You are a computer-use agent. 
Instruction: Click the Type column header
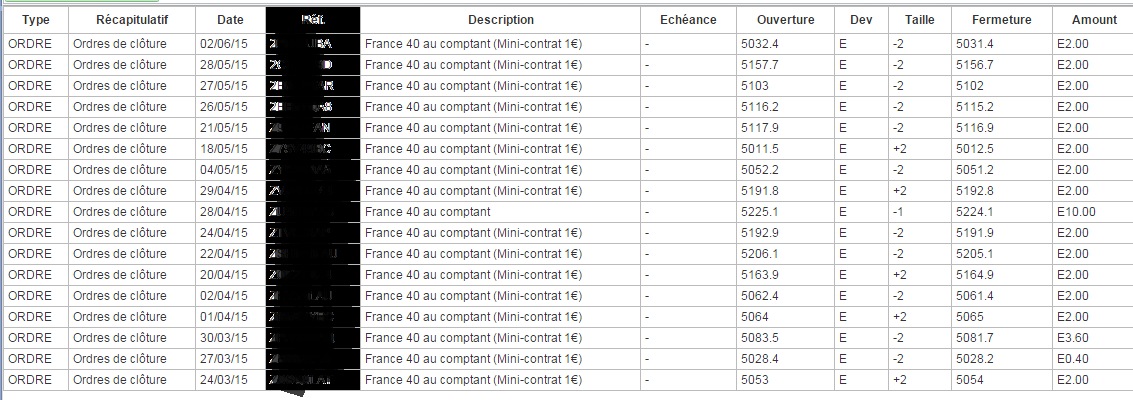36,20
